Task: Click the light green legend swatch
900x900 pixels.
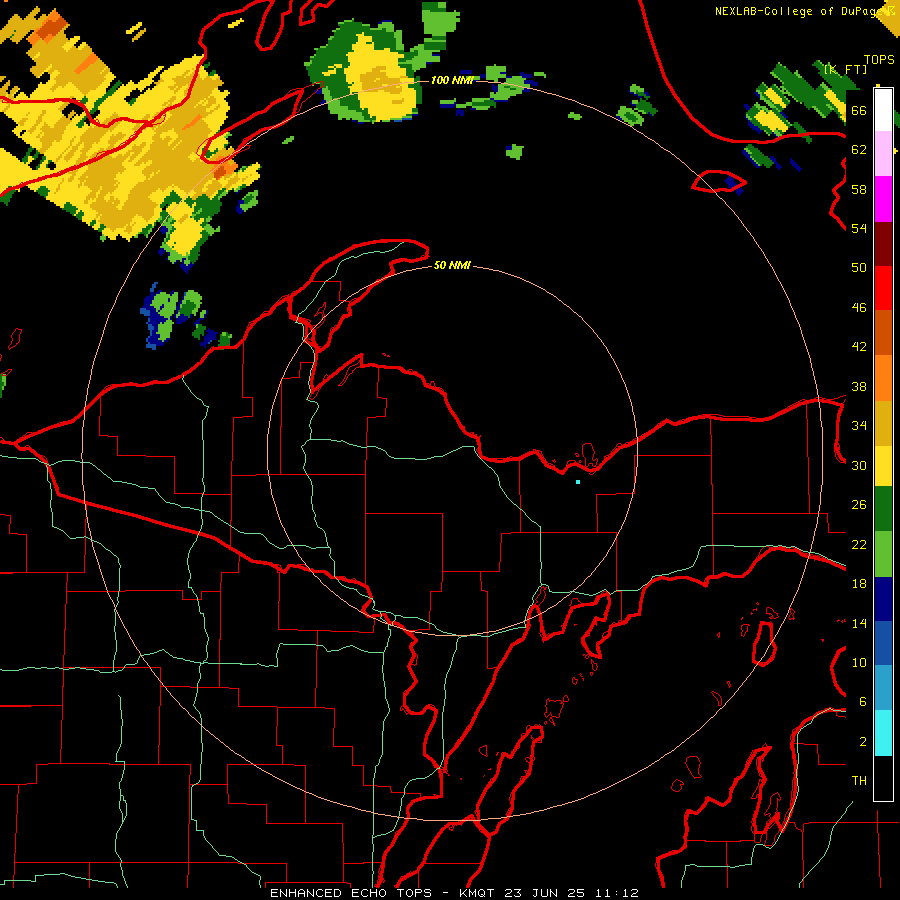Action: (883, 554)
